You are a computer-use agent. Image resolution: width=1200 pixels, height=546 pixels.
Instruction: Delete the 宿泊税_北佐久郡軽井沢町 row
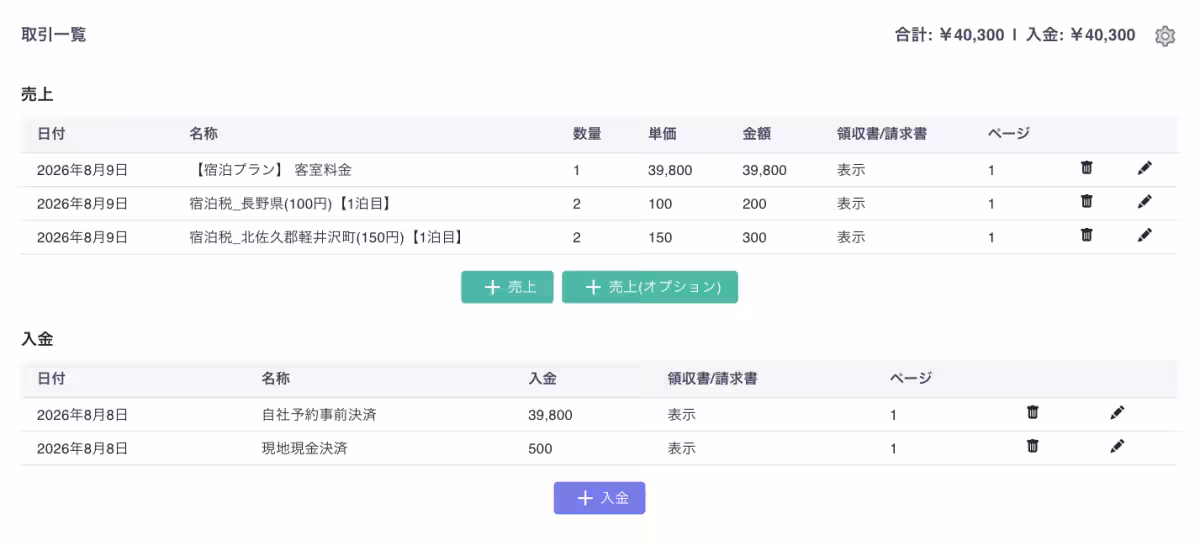point(1086,236)
